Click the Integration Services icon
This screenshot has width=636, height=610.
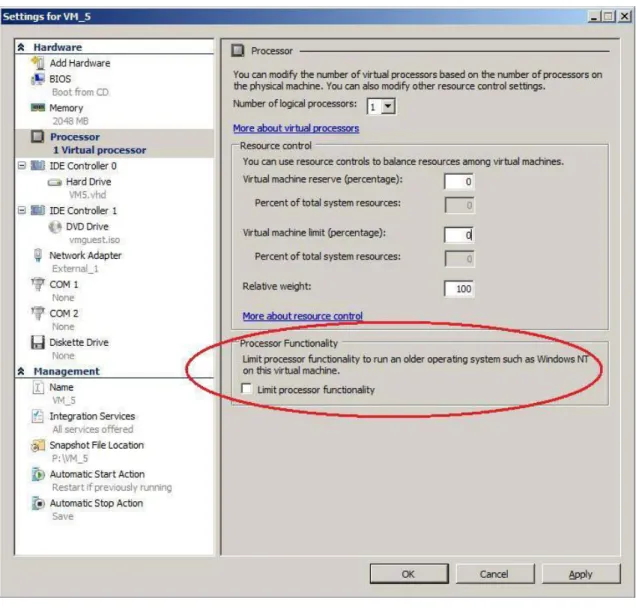pyautogui.click(x=38, y=416)
